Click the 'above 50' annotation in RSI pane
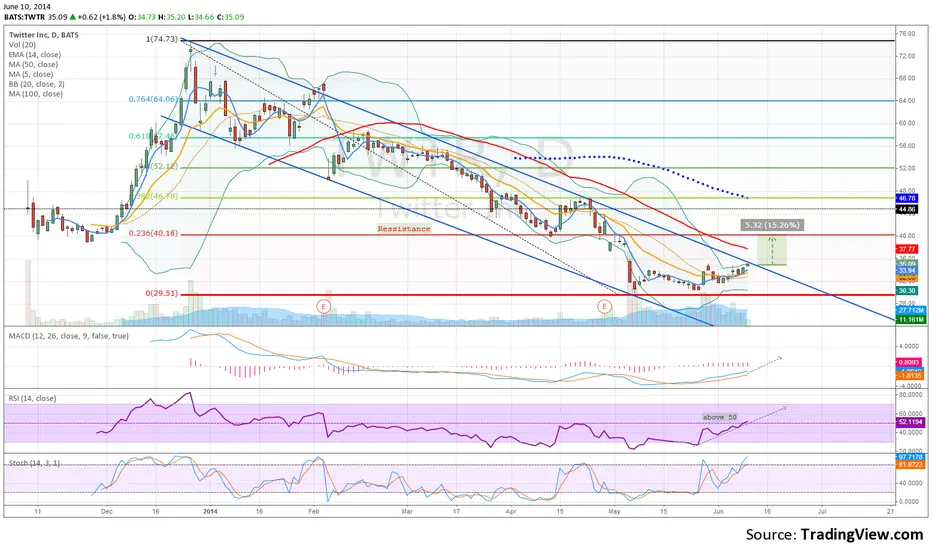 [x=719, y=417]
